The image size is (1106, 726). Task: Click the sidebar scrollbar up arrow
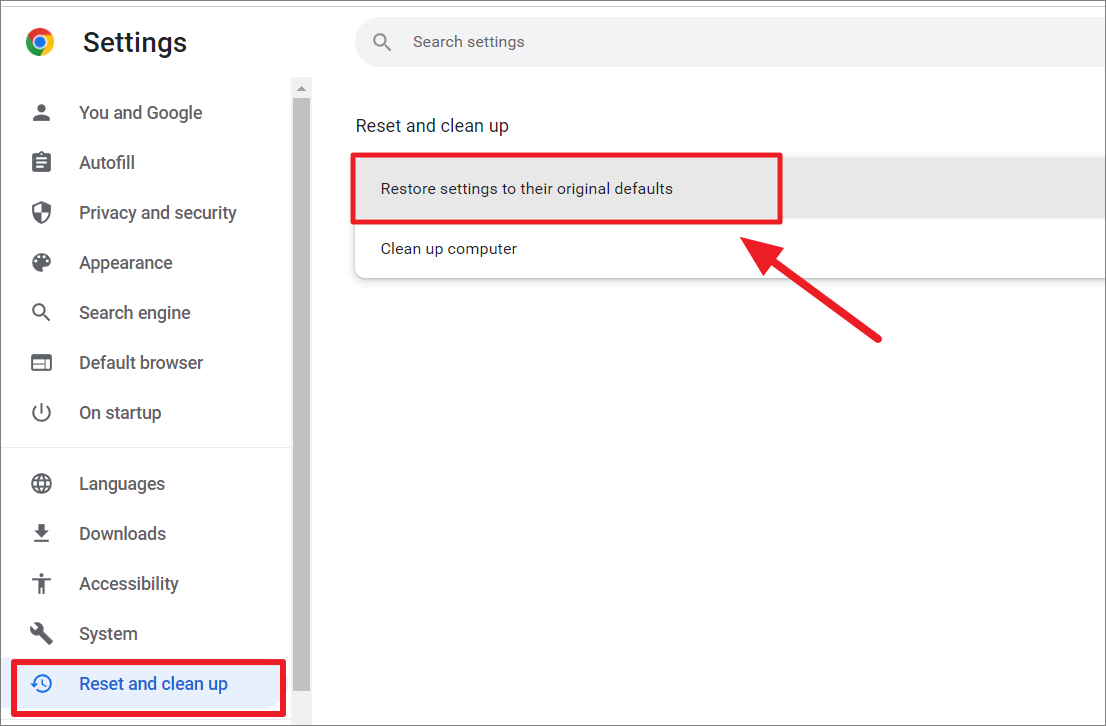(302, 88)
